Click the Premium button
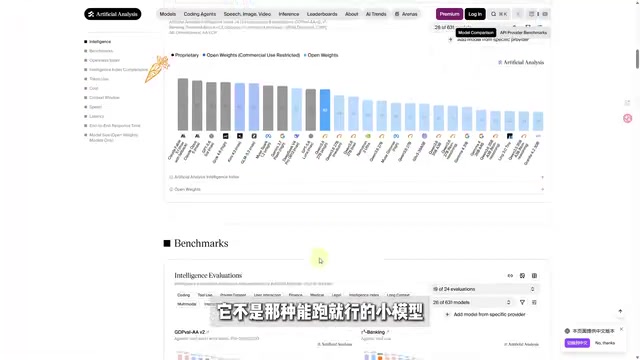Screen dimensions: 640x360 (x=449, y=14)
